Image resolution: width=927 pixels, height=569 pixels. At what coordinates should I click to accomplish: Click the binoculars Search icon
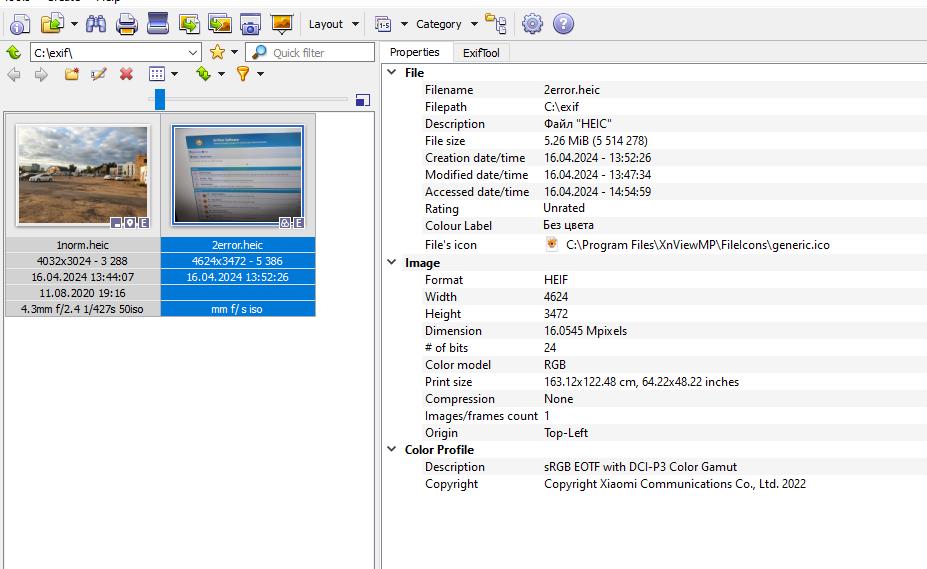pyautogui.click(x=95, y=24)
